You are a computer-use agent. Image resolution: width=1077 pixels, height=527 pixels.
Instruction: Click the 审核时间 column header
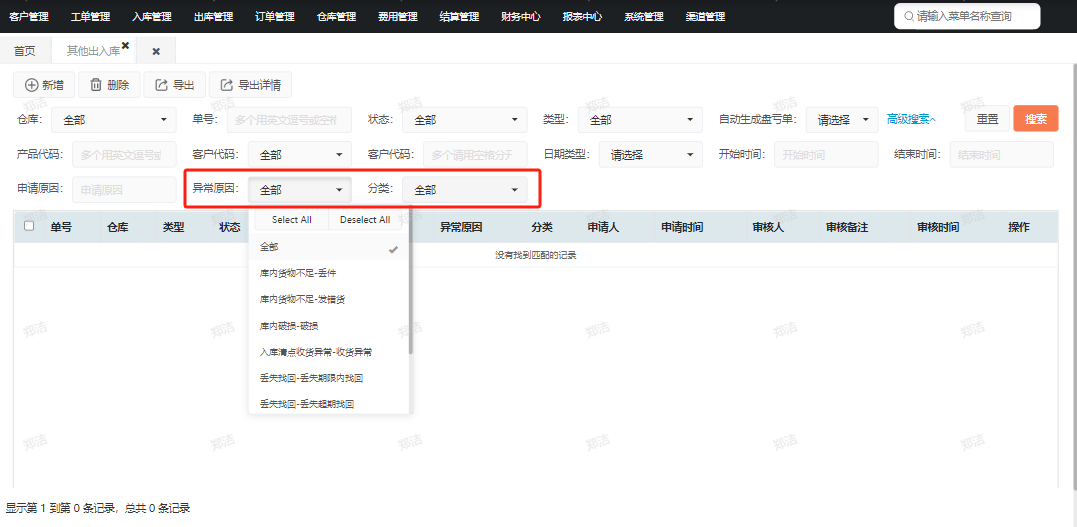click(x=938, y=227)
